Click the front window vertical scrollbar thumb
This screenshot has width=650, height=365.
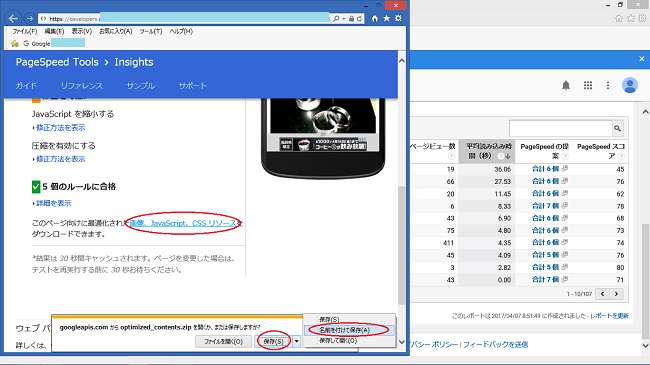401,245
